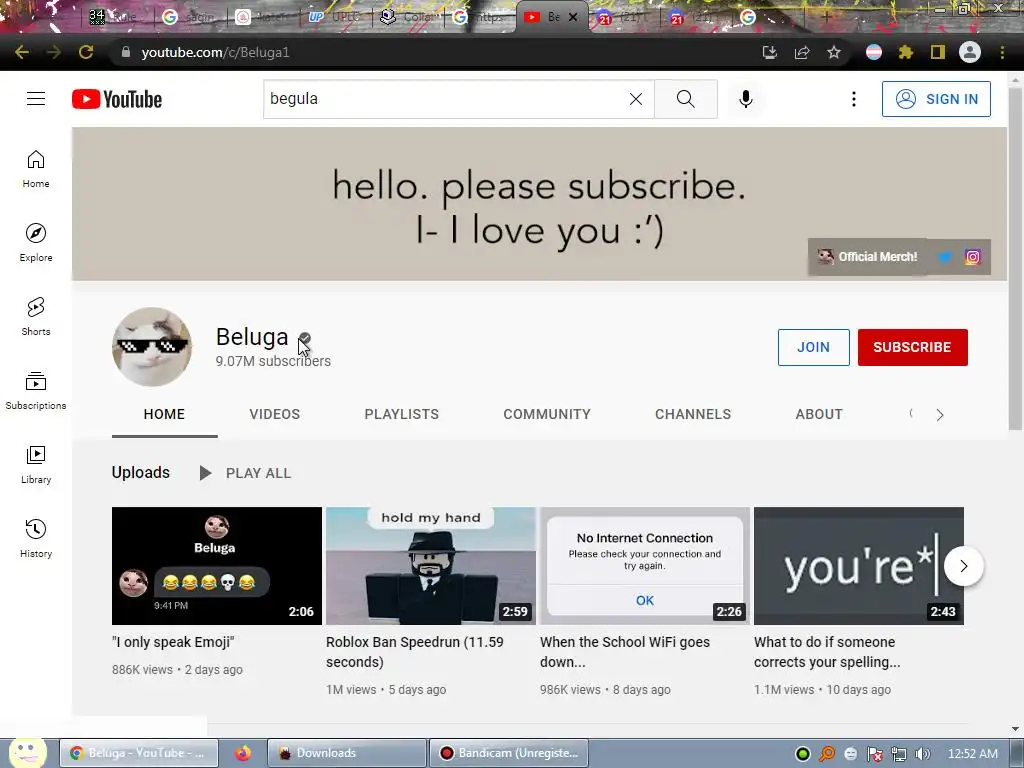1024x768 pixels.
Task: Click title "Roblox Ban Speedrun (11.59 seconds)"
Action: coord(415,652)
